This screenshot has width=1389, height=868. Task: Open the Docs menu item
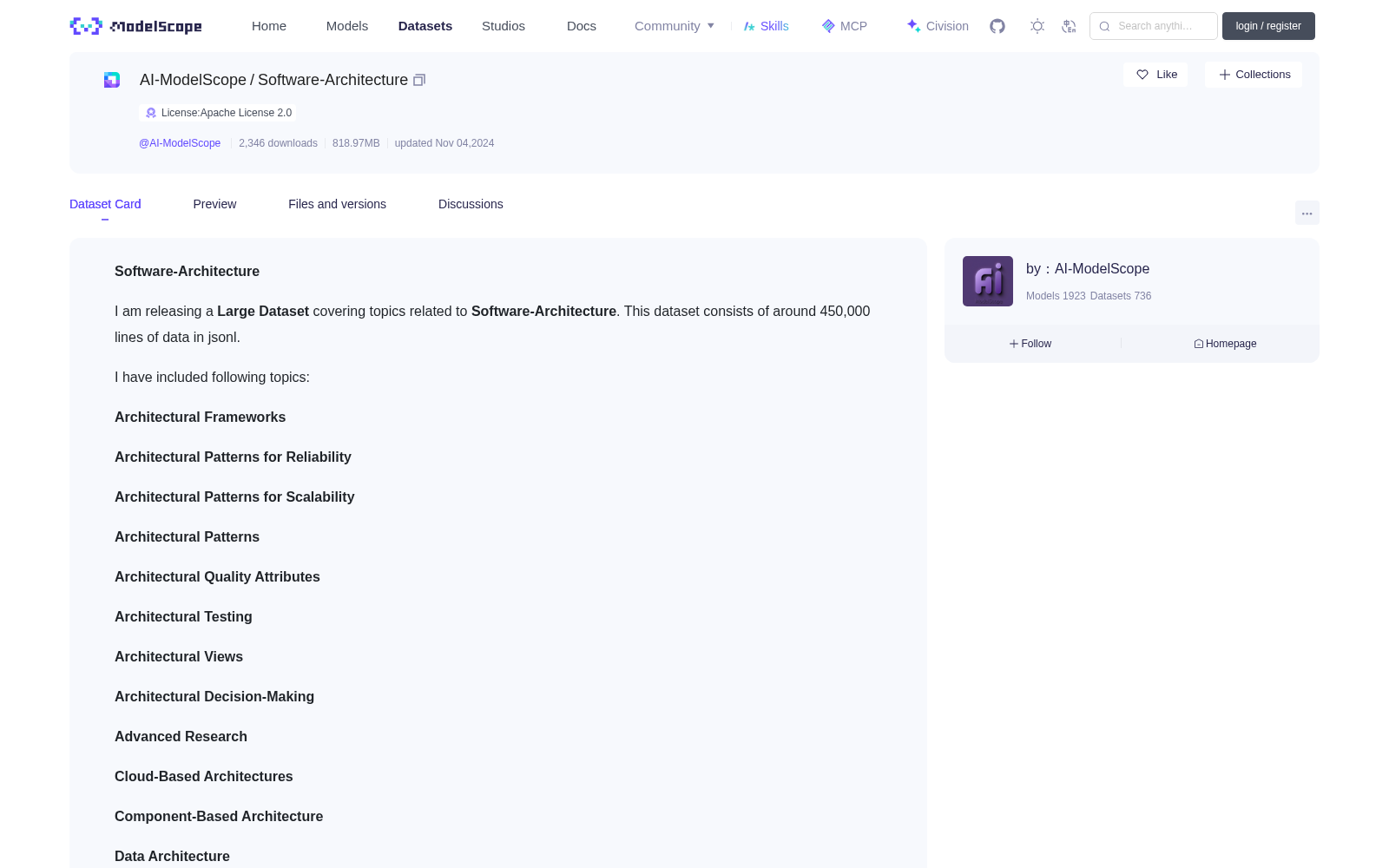tap(582, 26)
